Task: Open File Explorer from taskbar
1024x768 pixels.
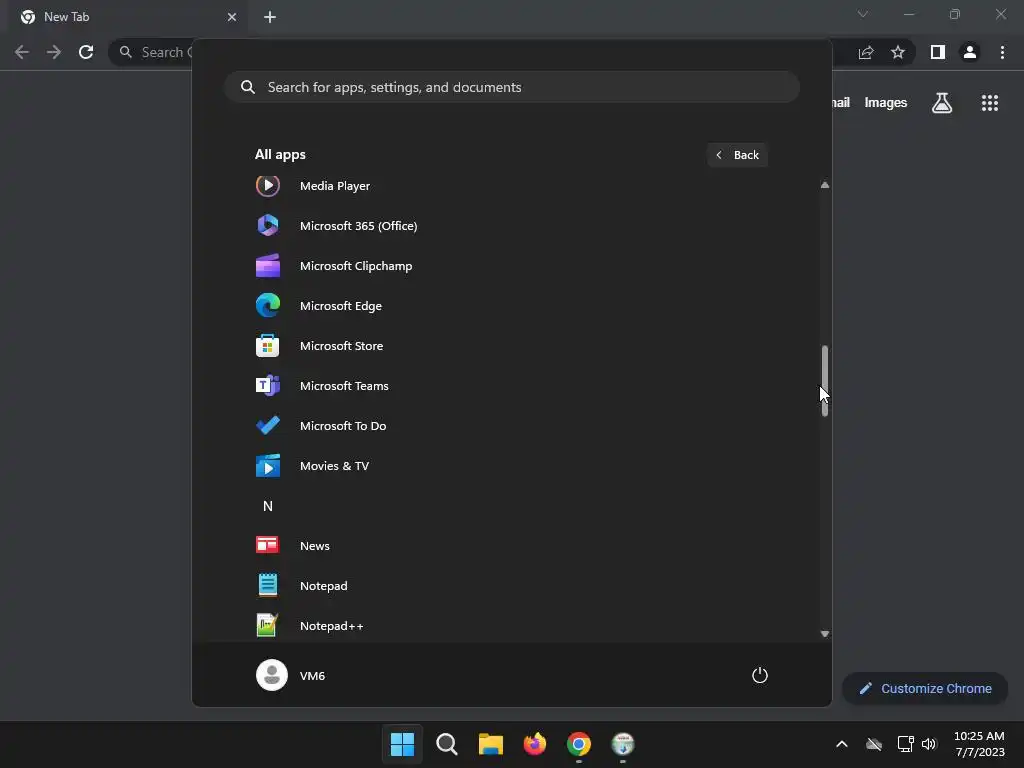Action: point(490,744)
